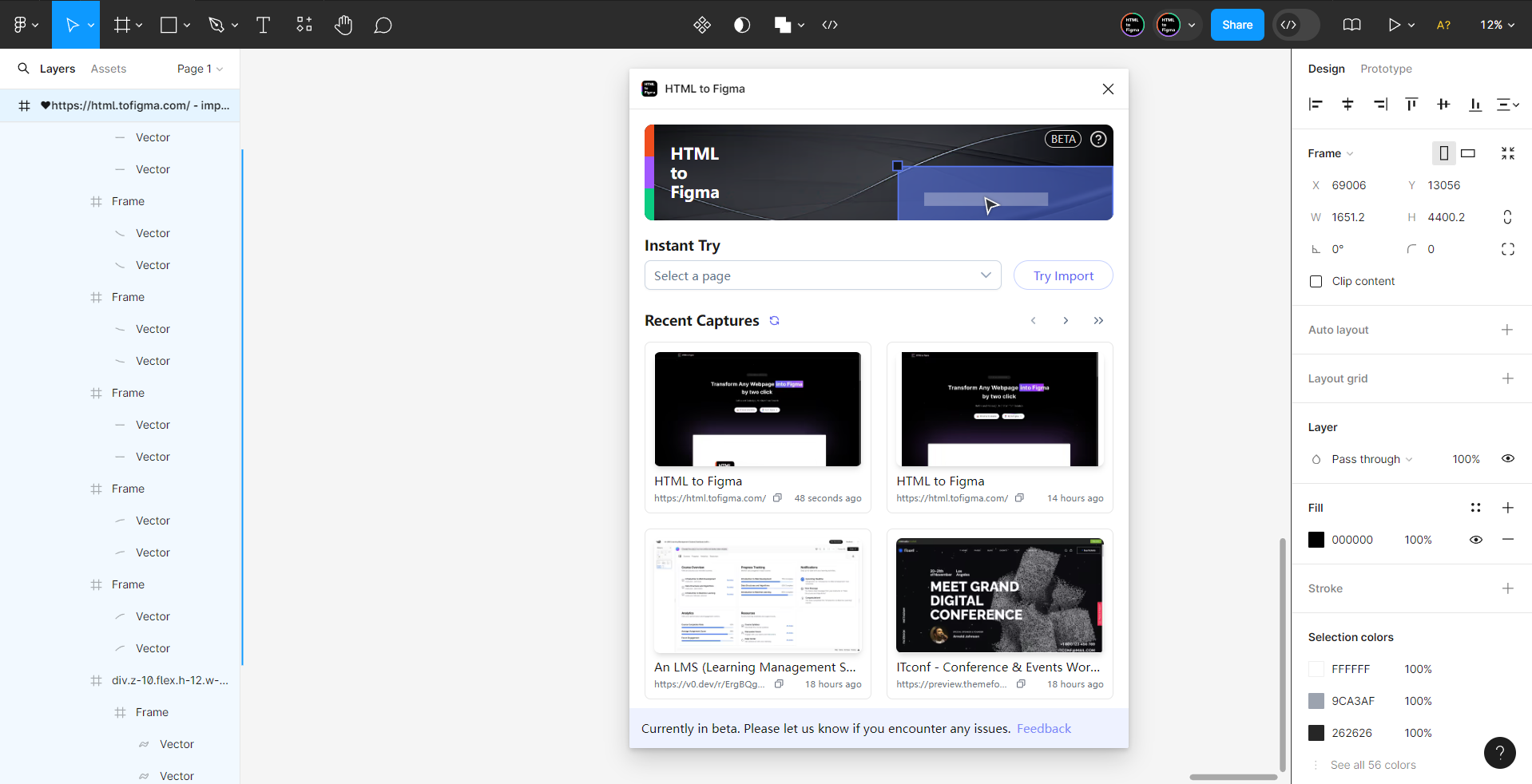
Task: Click the Resize to fit icon
Action: pyautogui.click(x=1507, y=153)
